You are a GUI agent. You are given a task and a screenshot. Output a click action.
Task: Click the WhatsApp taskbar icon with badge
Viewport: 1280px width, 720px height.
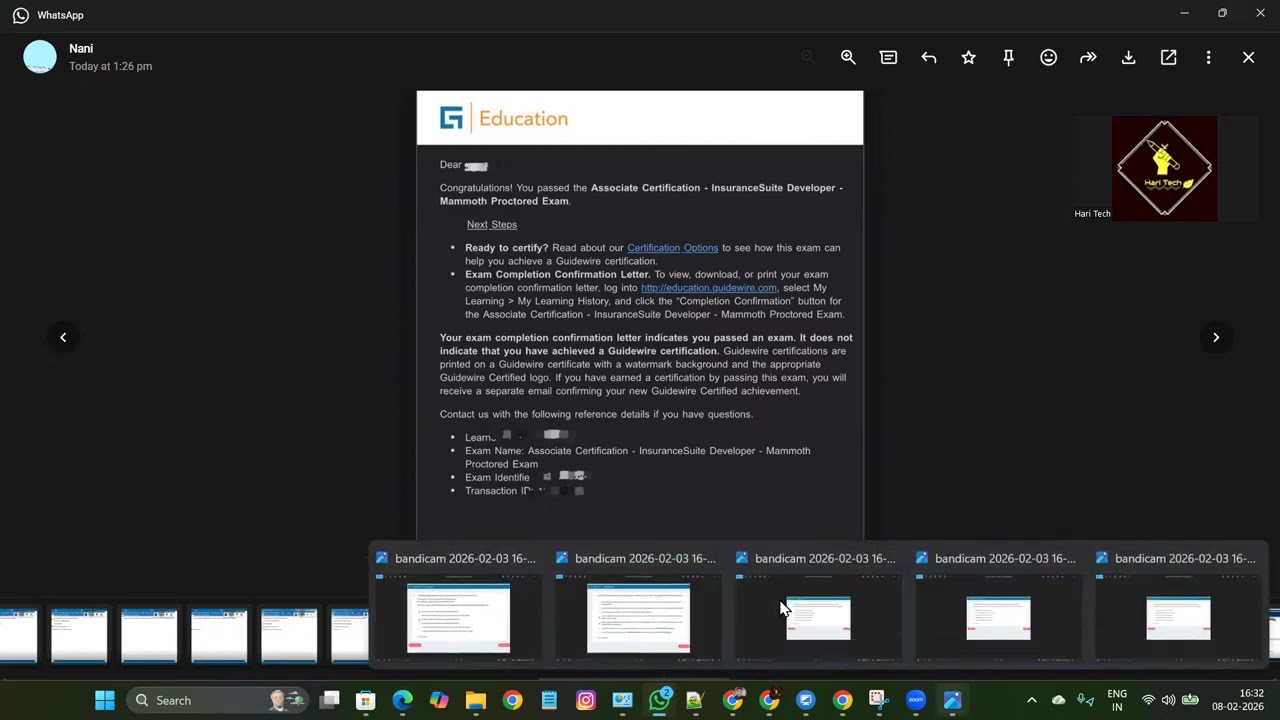(x=660, y=700)
